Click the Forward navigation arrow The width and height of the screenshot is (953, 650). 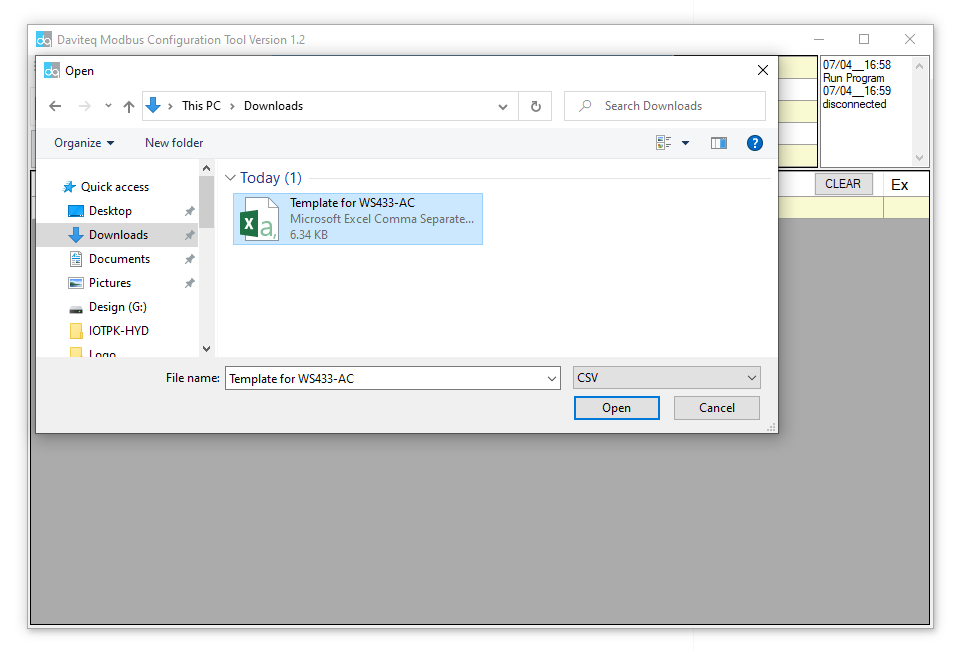point(84,106)
